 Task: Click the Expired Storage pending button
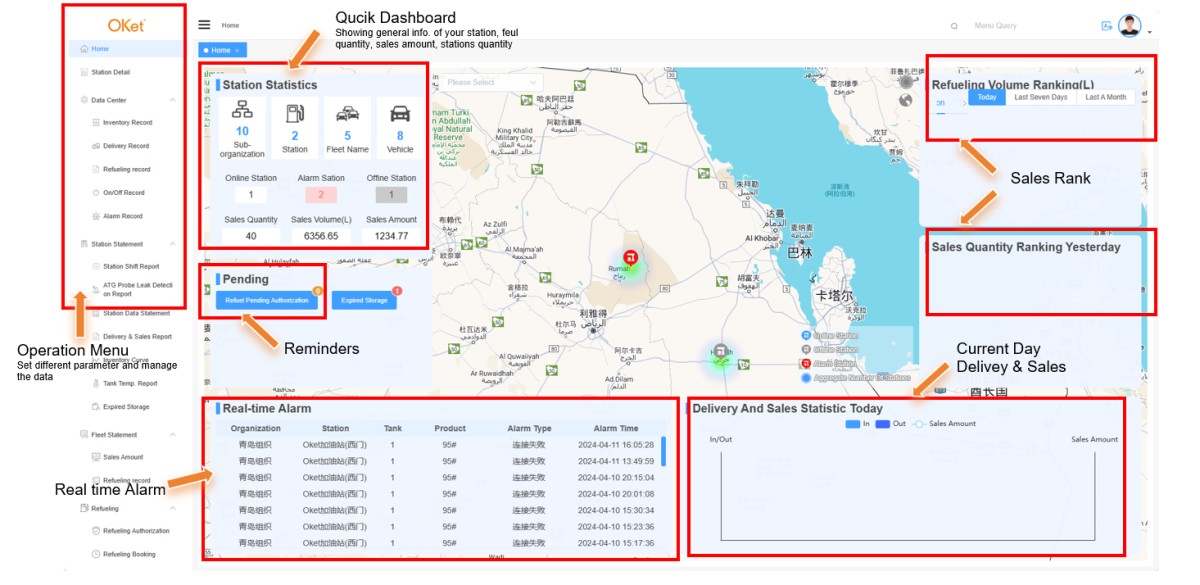364,300
